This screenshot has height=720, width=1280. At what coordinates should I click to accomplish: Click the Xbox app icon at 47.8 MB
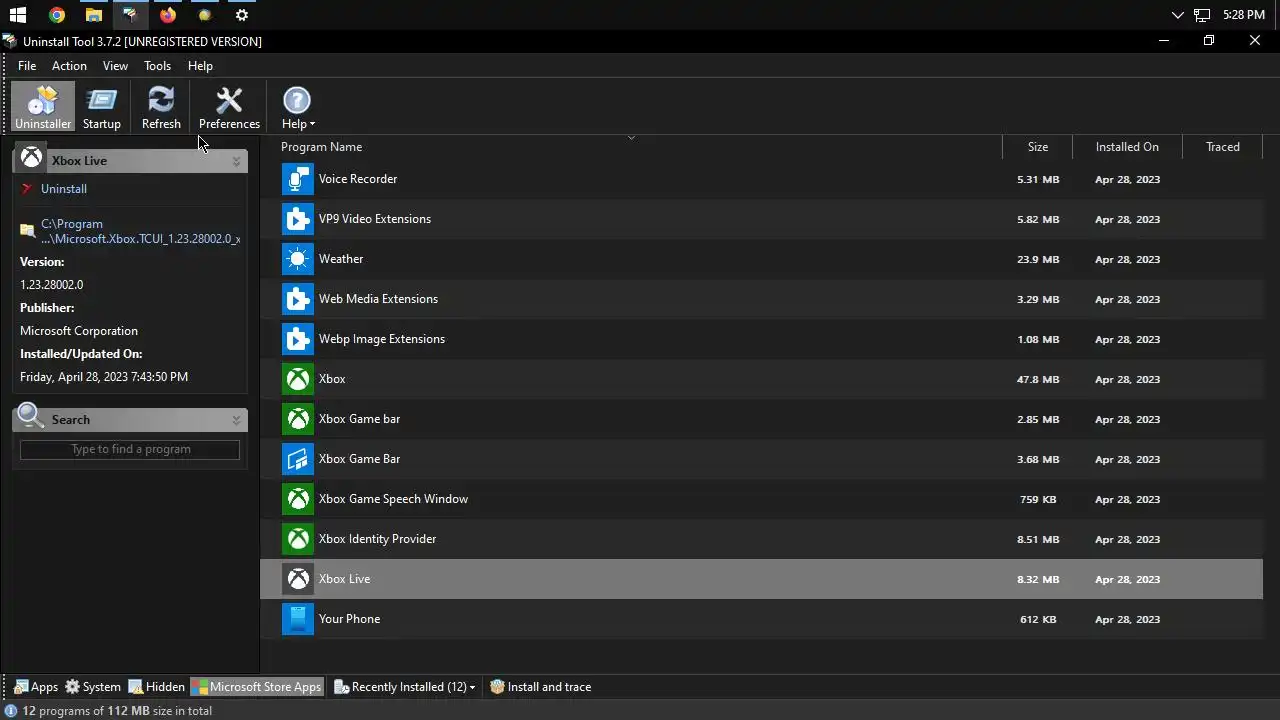point(298,379)
